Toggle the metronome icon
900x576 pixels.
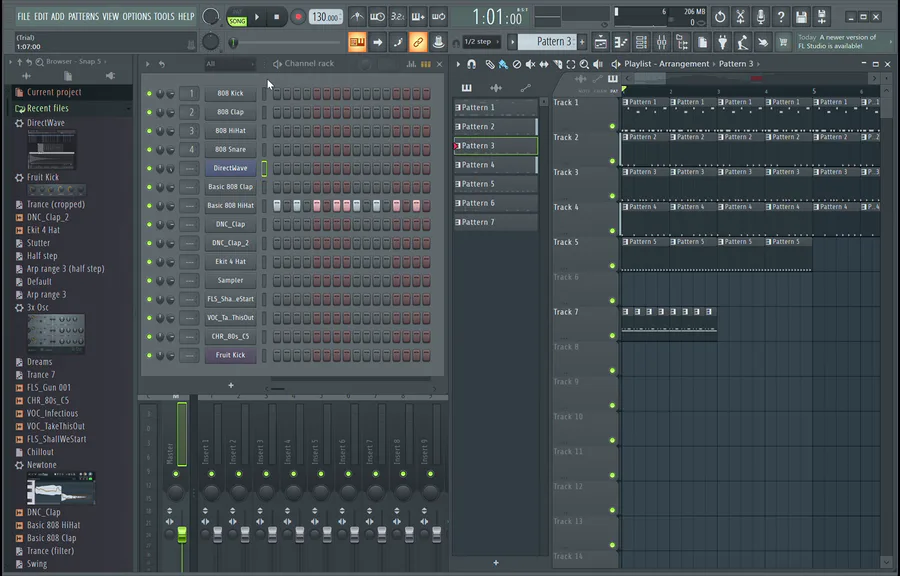[356, 17]
